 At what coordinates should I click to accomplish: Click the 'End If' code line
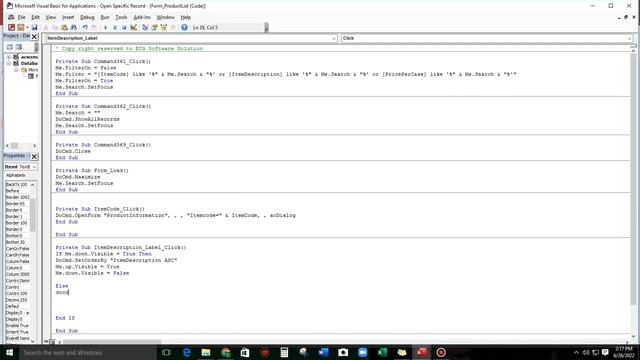point(65,318)
